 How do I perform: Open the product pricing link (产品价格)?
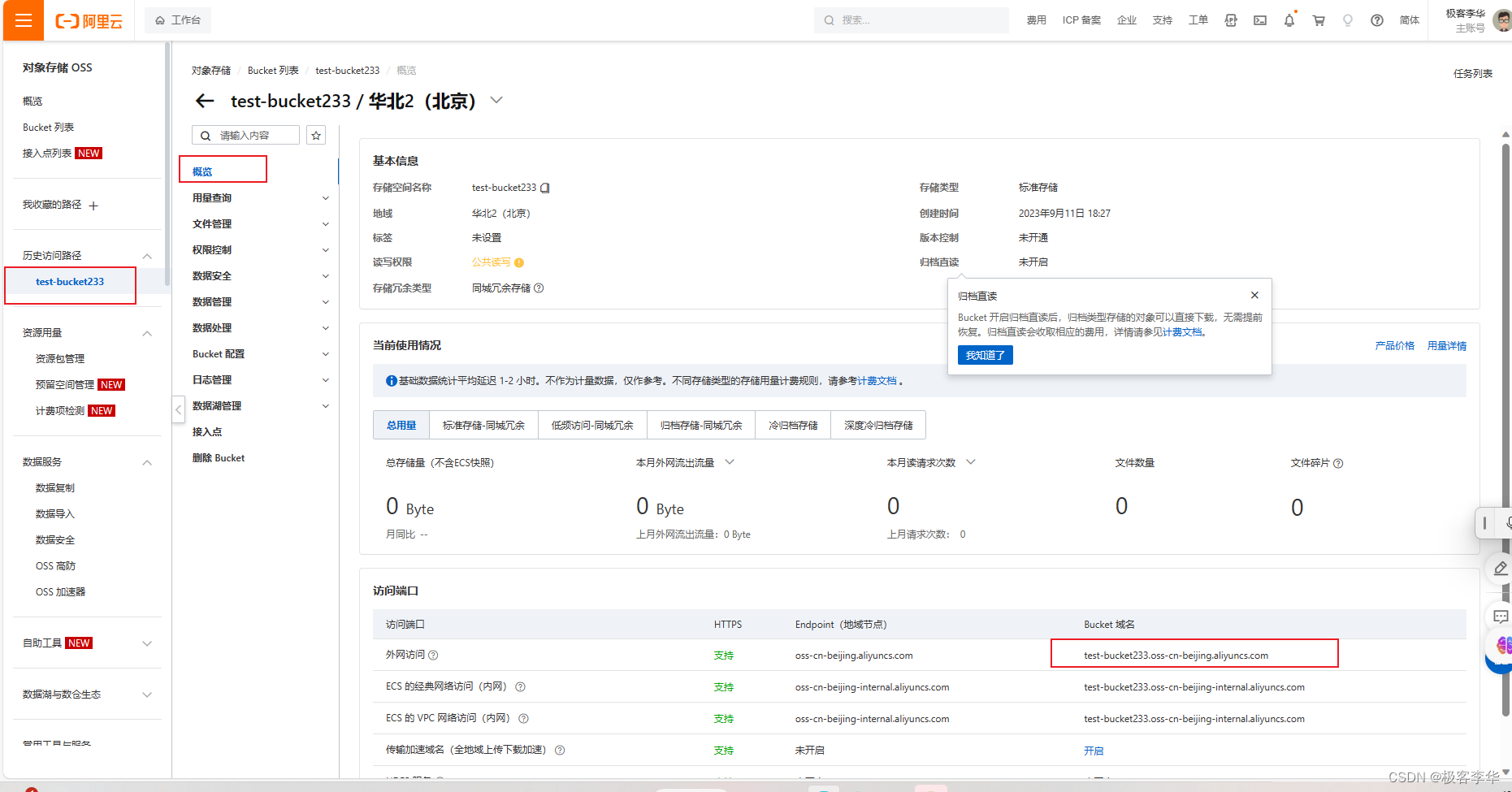1394,346
